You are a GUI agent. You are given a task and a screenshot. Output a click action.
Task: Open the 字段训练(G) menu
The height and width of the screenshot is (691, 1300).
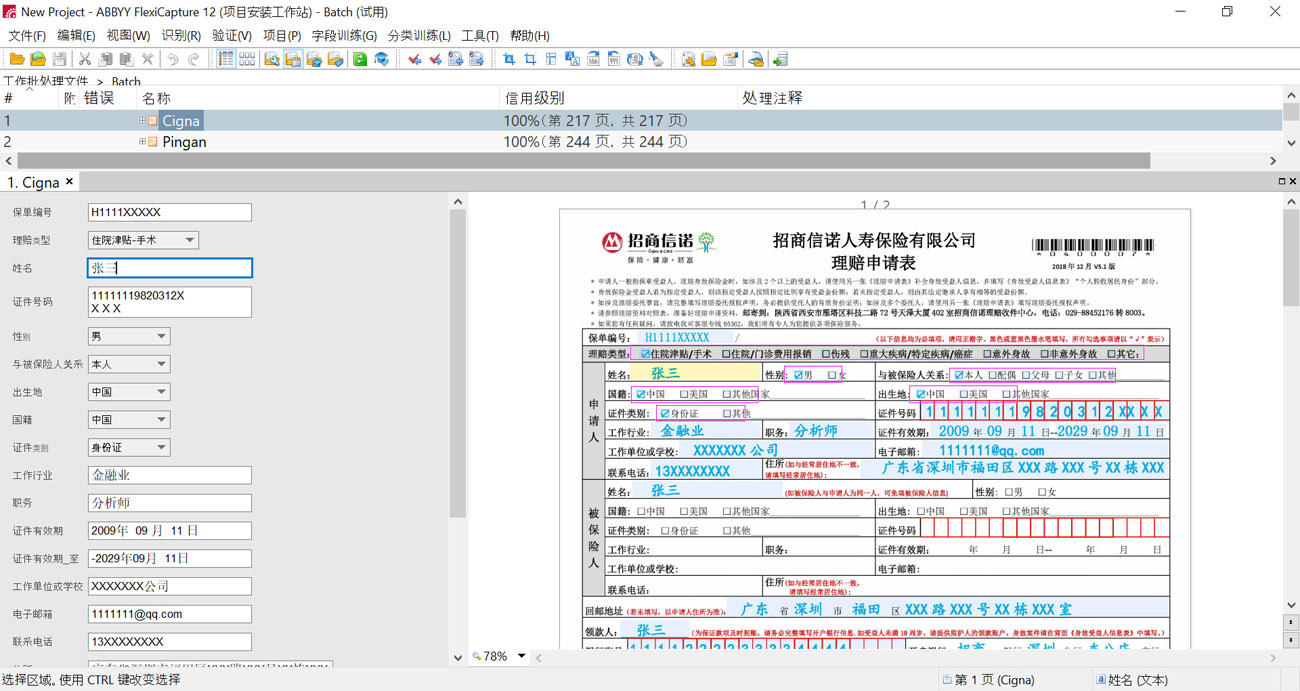[x=344, y=35]
